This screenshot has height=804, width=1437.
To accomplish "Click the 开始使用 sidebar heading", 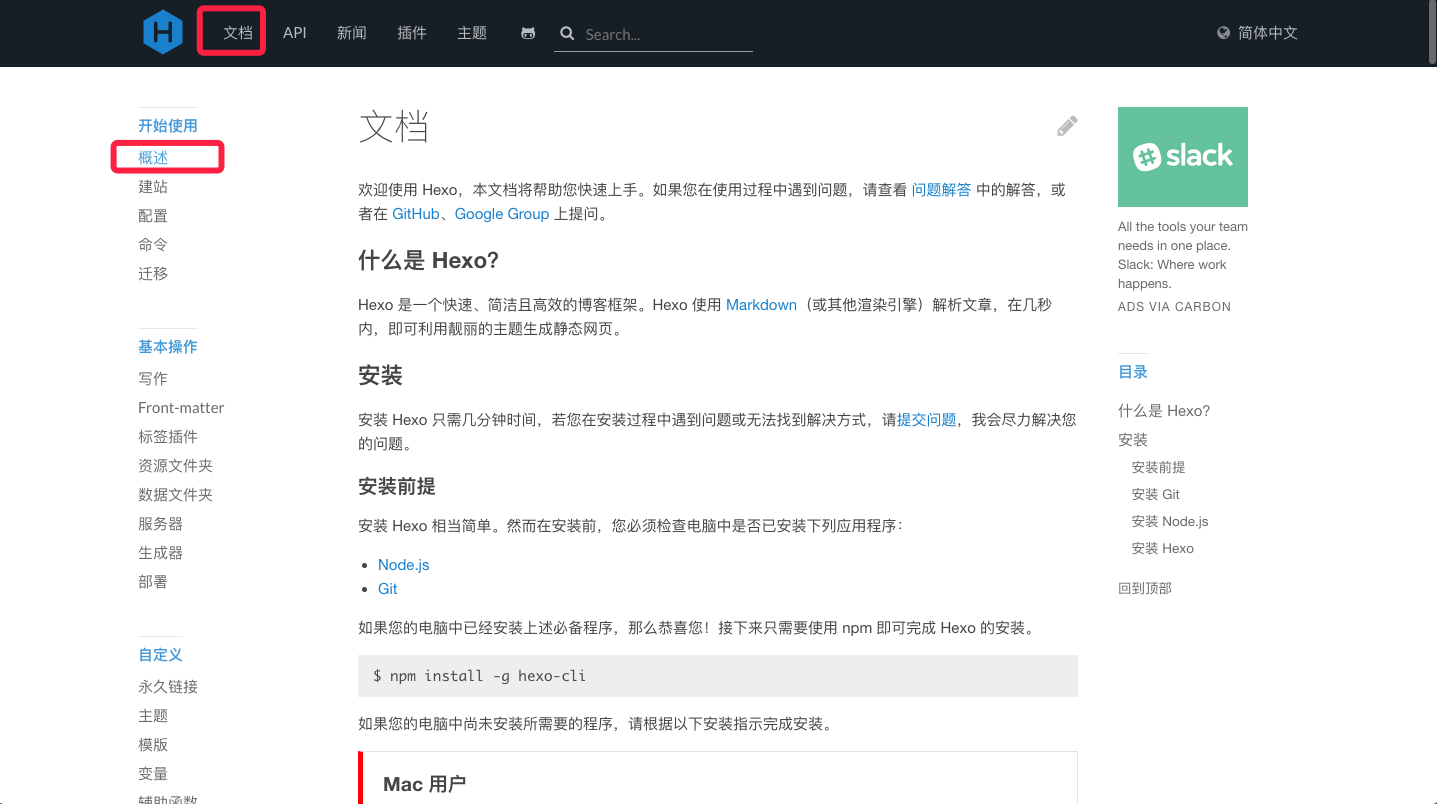I will pyautogui.click(x=168, y=125).
